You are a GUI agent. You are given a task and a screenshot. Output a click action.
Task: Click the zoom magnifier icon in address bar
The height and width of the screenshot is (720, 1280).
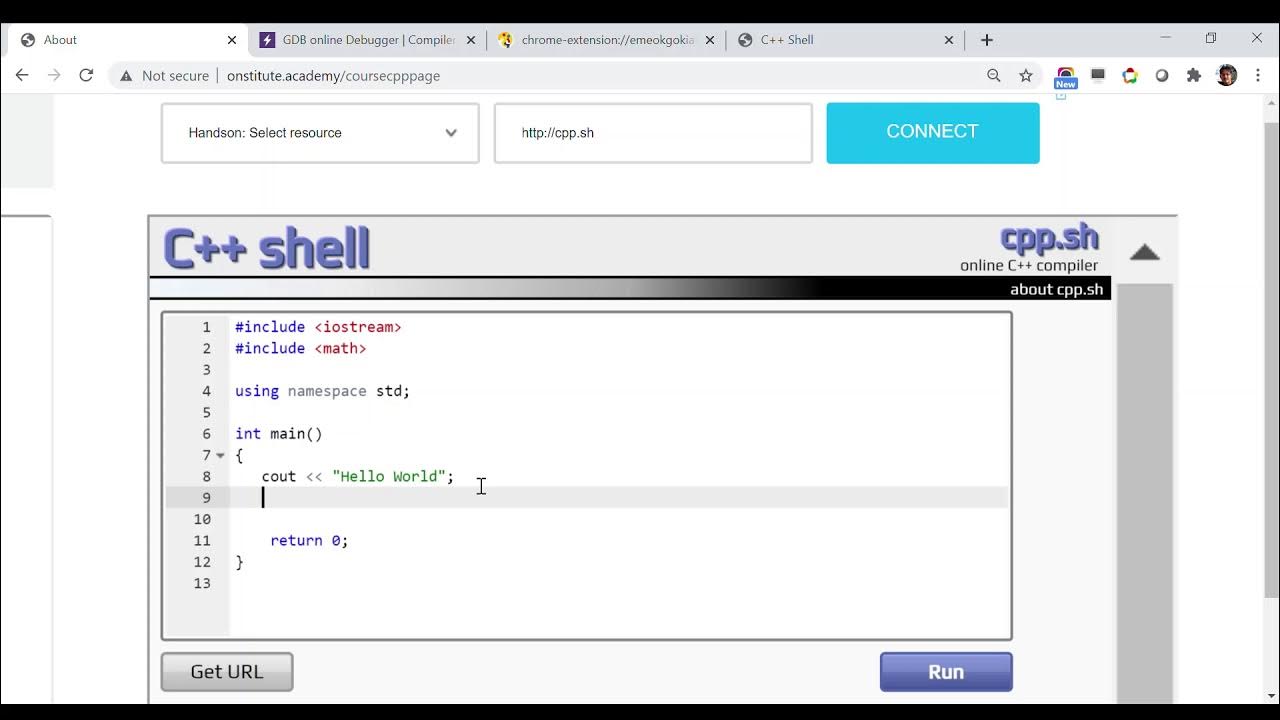pyautogui.click(x=994, y=75)
